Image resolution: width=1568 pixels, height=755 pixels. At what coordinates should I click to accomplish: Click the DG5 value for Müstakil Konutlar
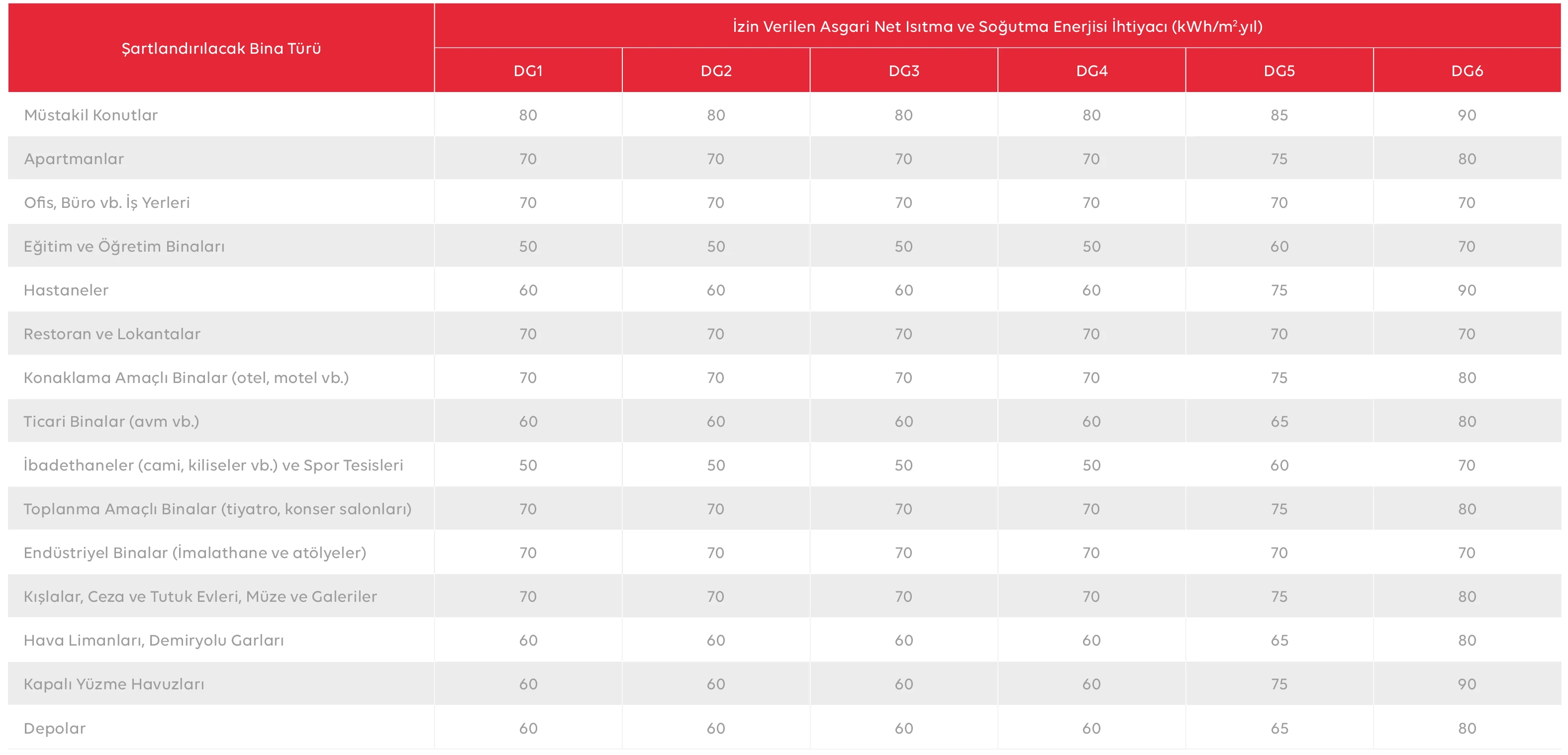click(1279, 115)
